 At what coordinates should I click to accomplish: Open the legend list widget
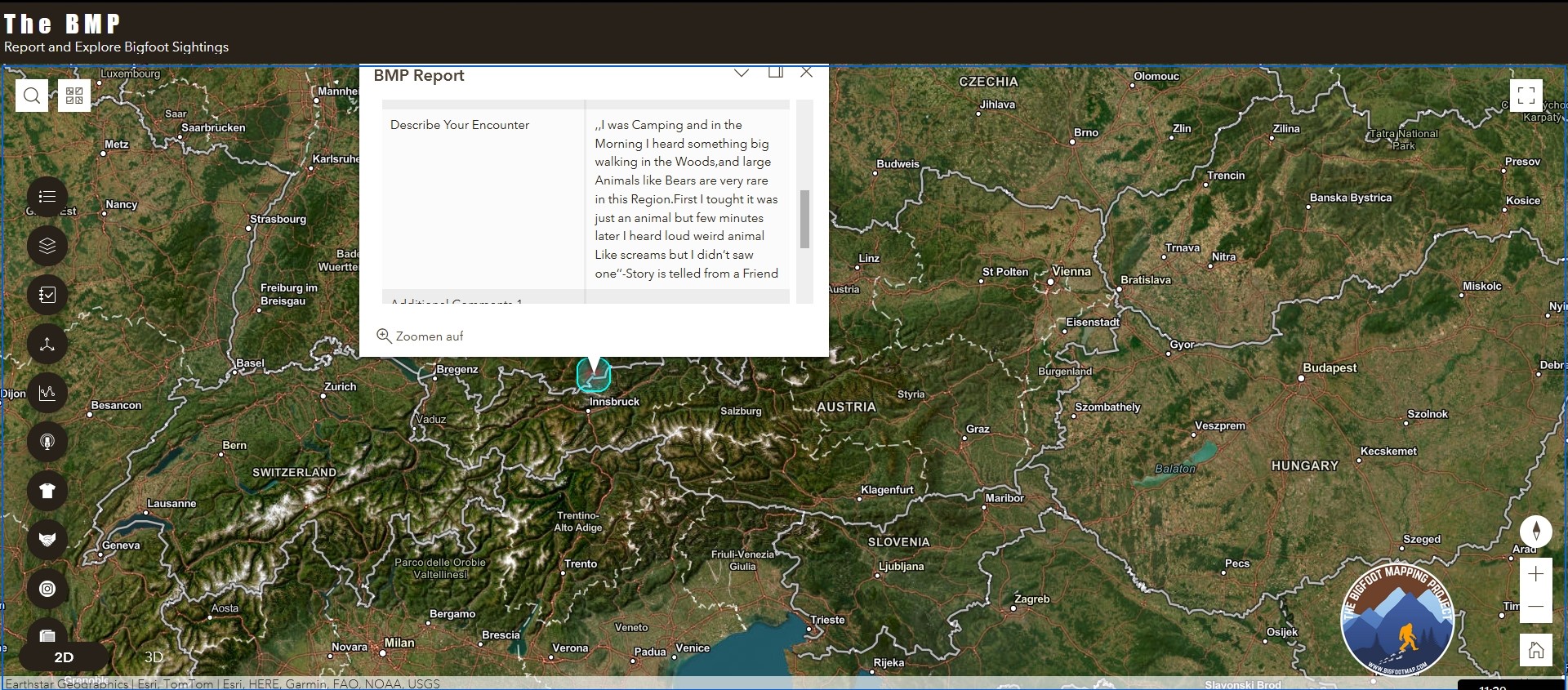pos(47,197)
